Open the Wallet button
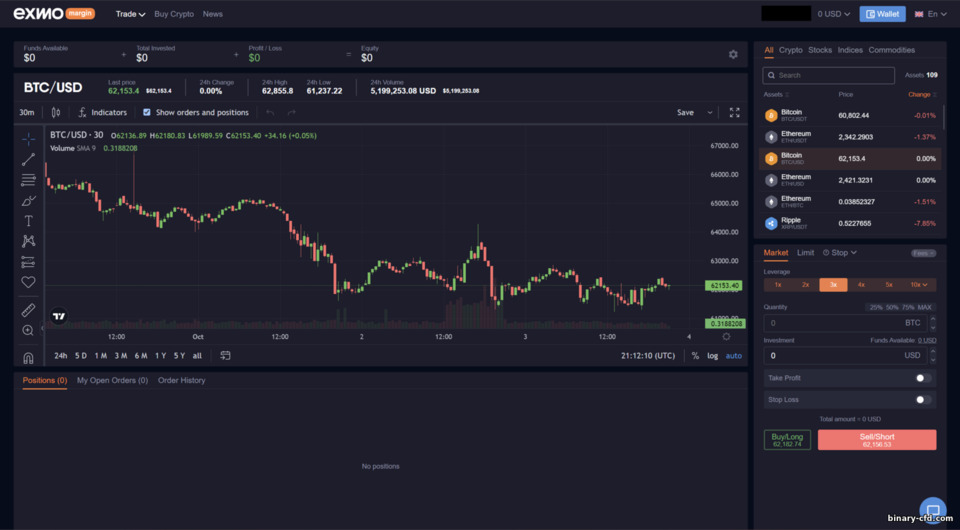Screen dimensions: 960x530 (882, 14)
